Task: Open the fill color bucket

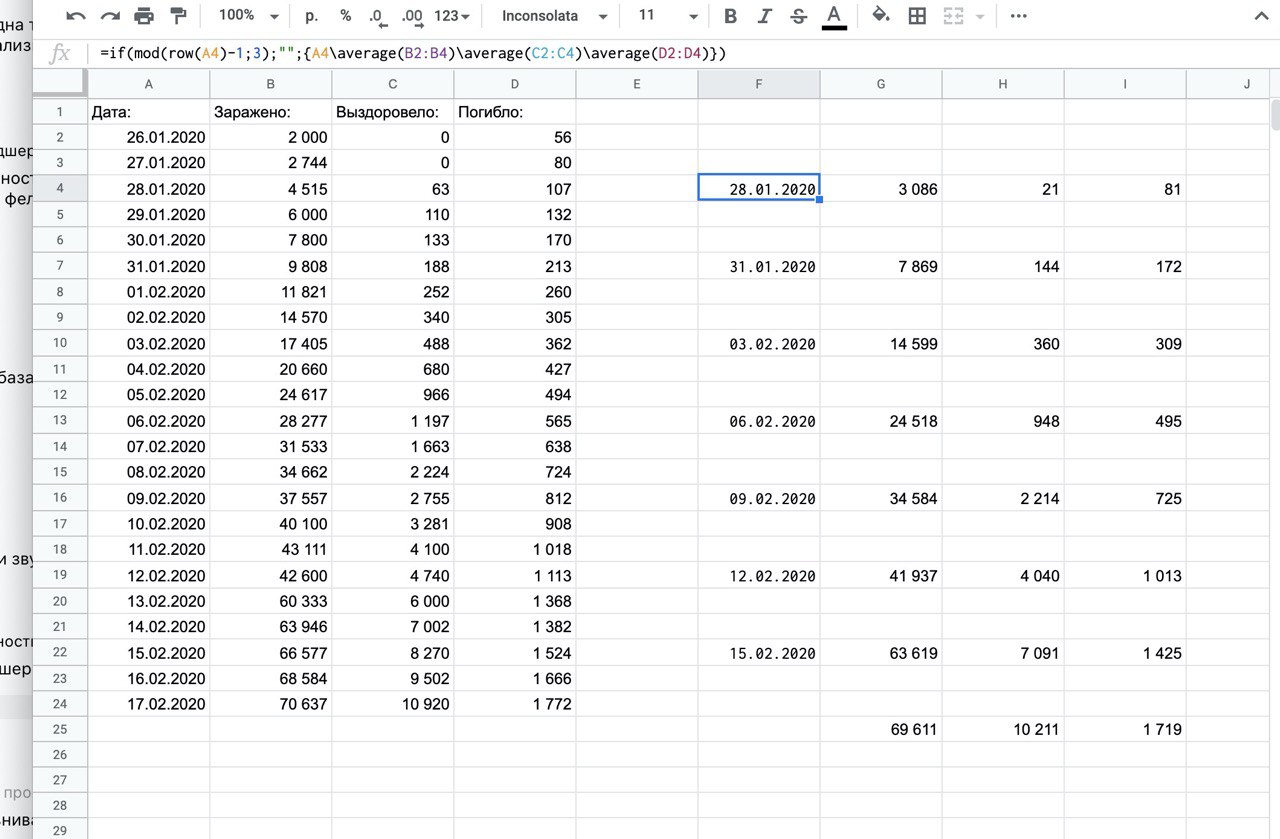Action: click(881, 16)
